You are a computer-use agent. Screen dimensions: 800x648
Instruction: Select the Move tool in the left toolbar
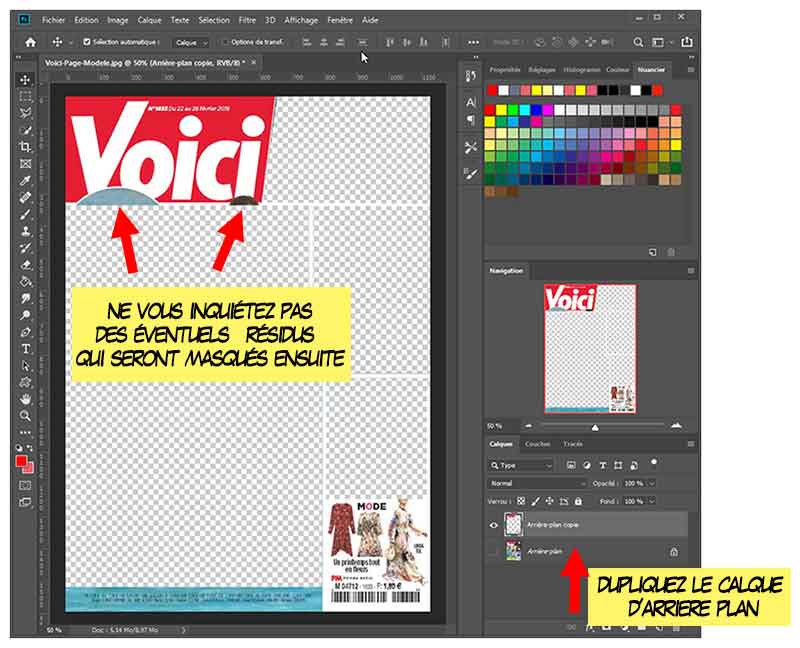(x=24, y=80)
